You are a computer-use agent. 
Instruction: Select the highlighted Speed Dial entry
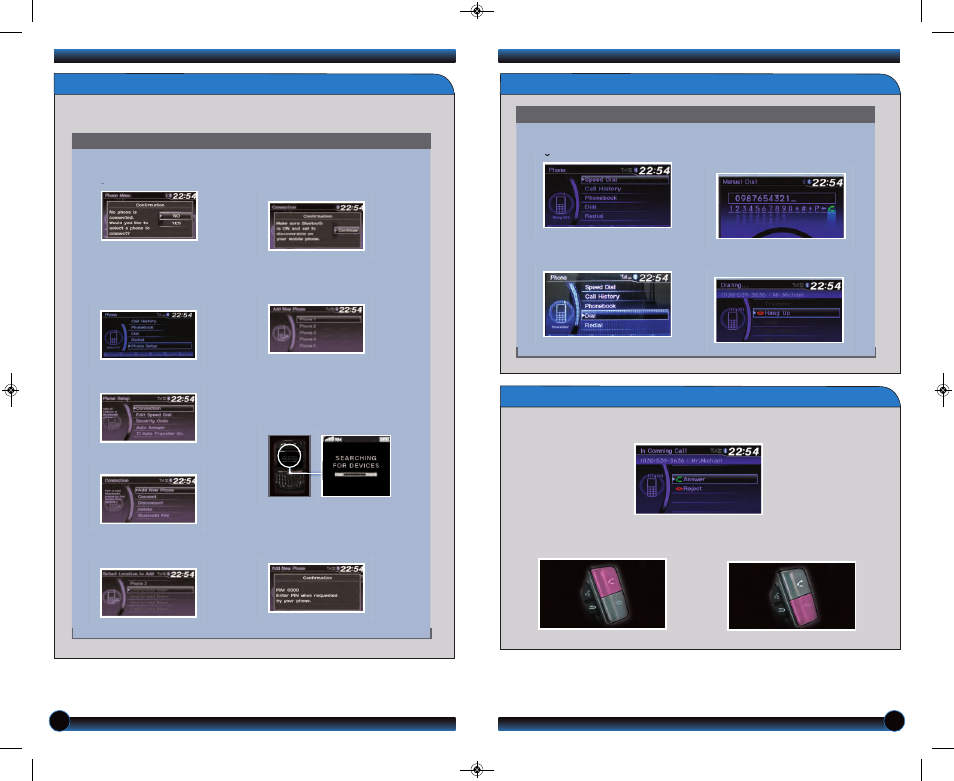(624, 179)
